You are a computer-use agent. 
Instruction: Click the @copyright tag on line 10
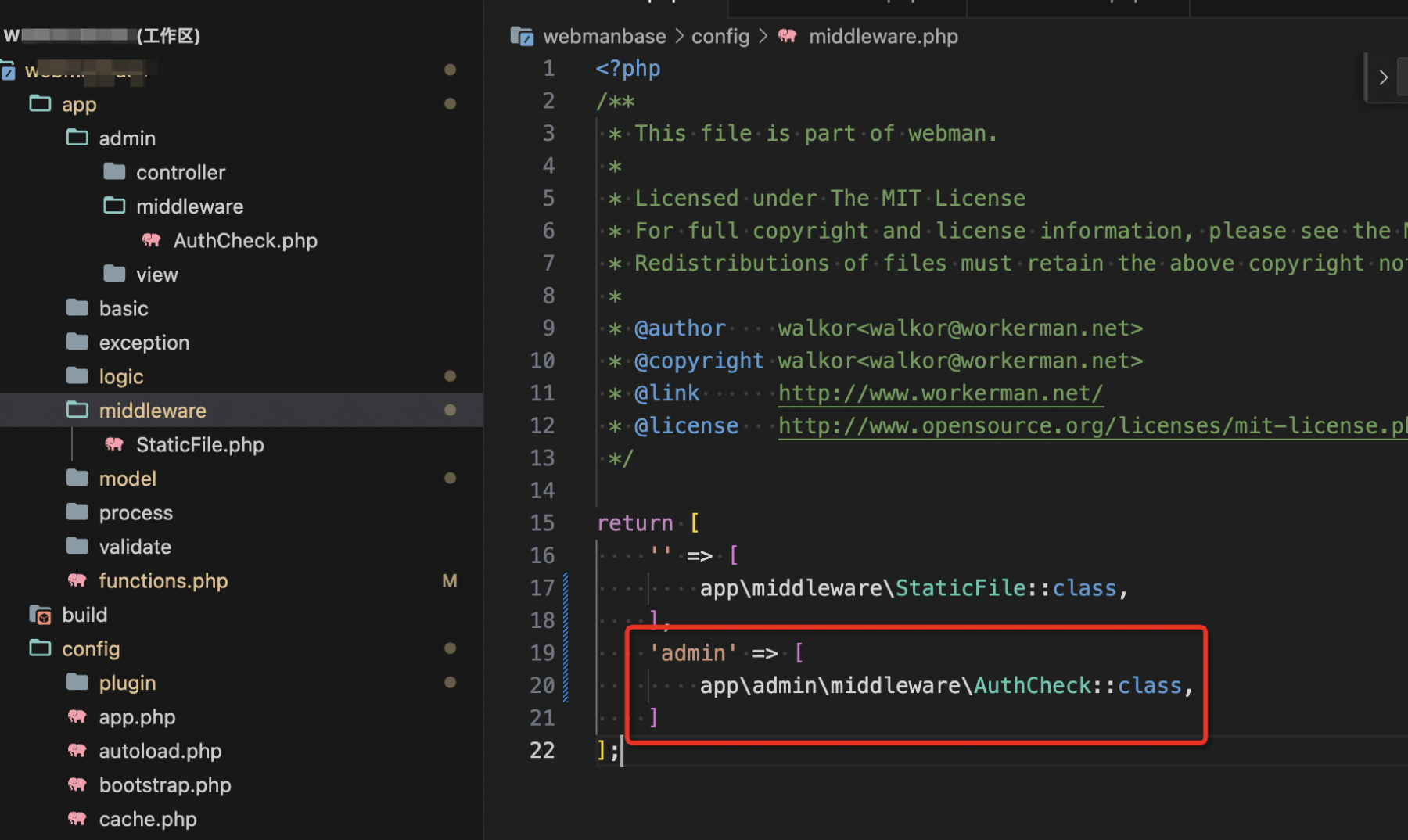tap(699, 361)
